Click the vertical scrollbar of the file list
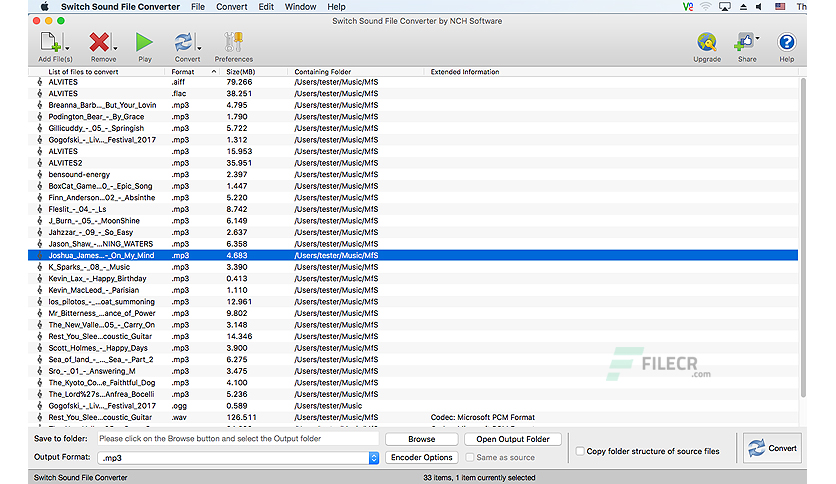This screenshot has width=836, height=484. (803, 237)
